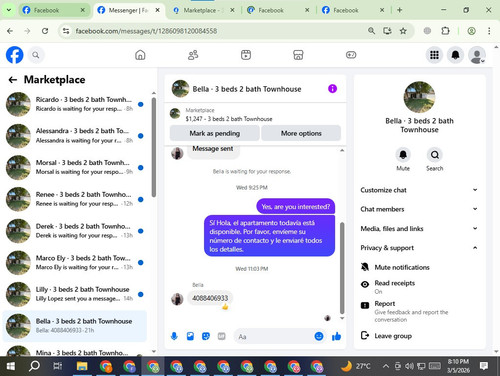Open the notification center icon in taskbar
500x376 pixels.
(484, 366)
